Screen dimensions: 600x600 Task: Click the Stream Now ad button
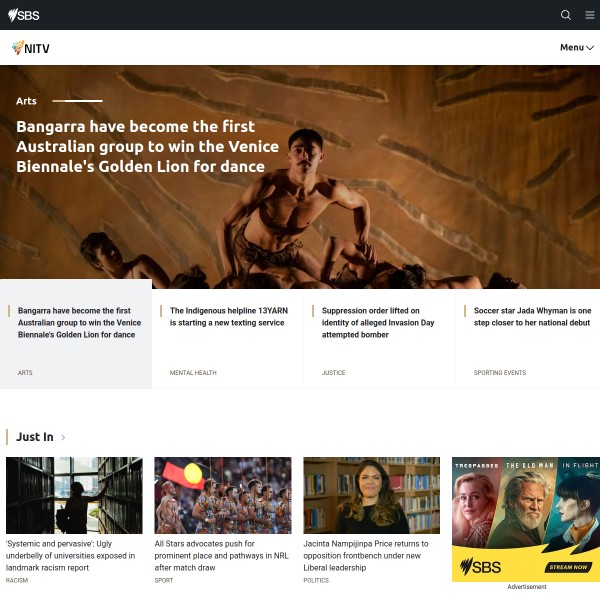coord(568,567)
